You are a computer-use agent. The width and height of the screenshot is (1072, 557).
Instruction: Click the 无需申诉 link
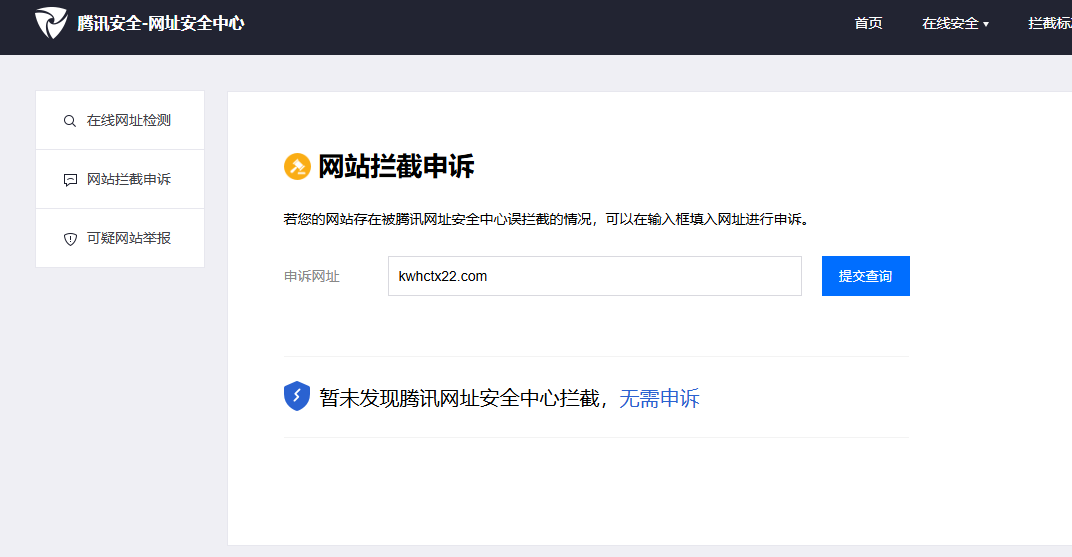tap(659, 398)
